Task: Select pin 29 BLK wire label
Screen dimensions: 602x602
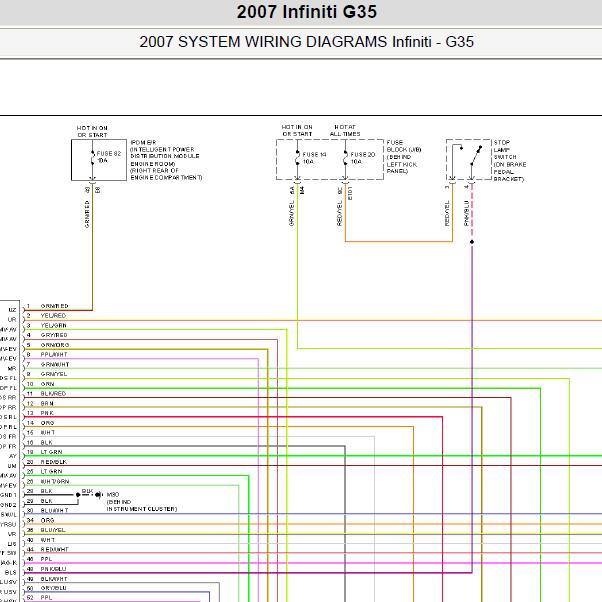Action: 46,501
